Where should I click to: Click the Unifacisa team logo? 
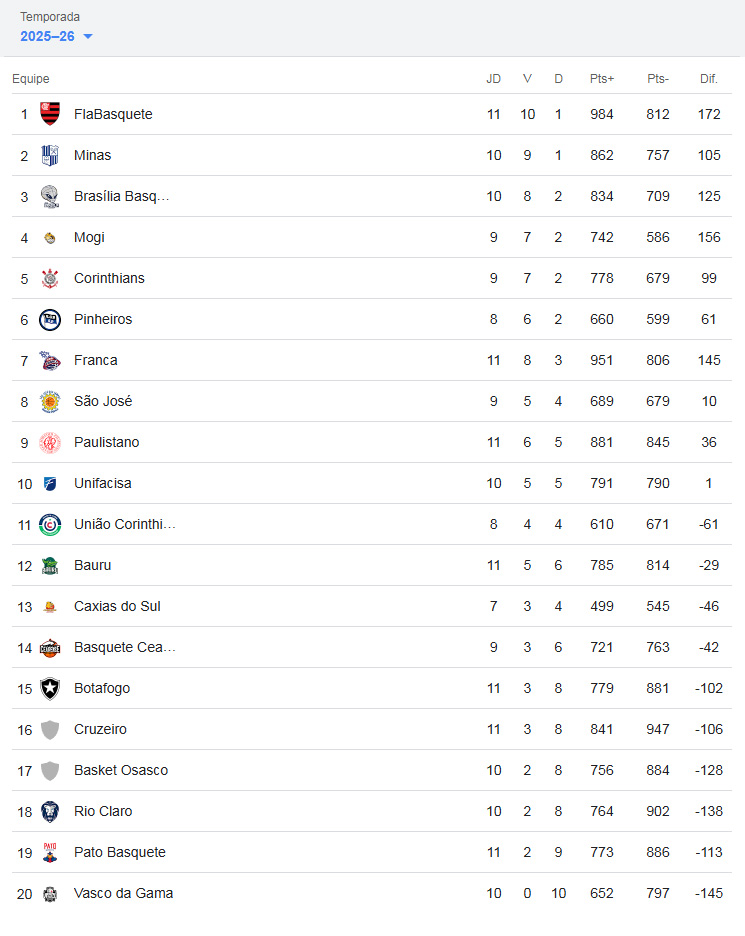point(50,483)
